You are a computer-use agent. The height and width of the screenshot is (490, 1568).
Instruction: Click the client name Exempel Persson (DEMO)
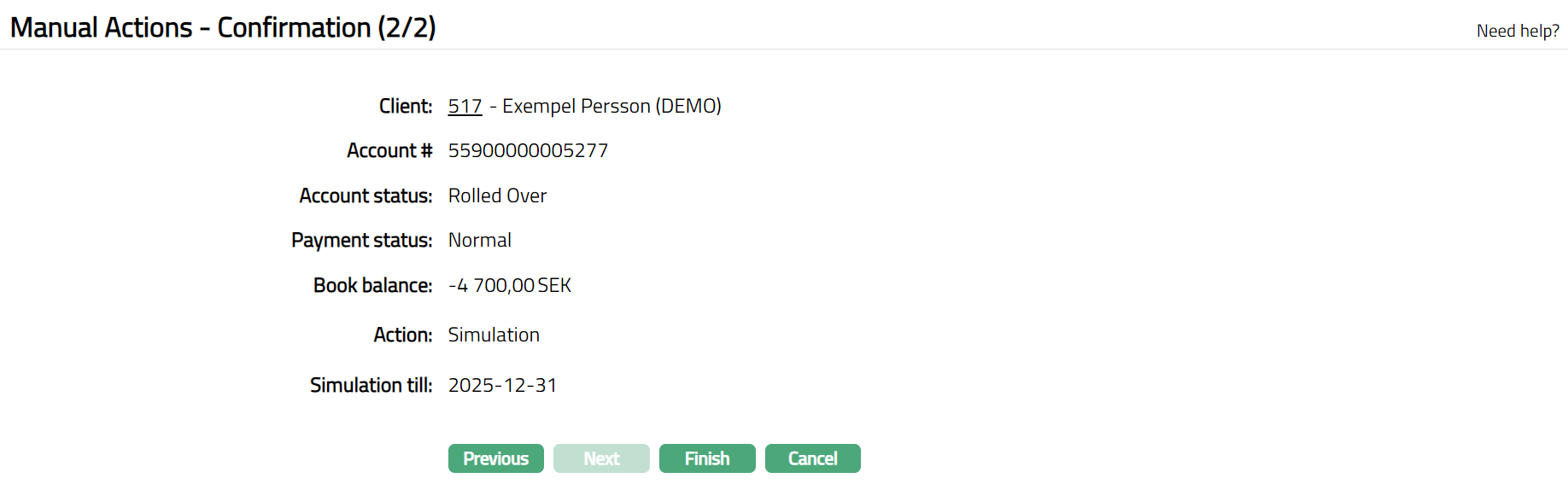point(611,107)
